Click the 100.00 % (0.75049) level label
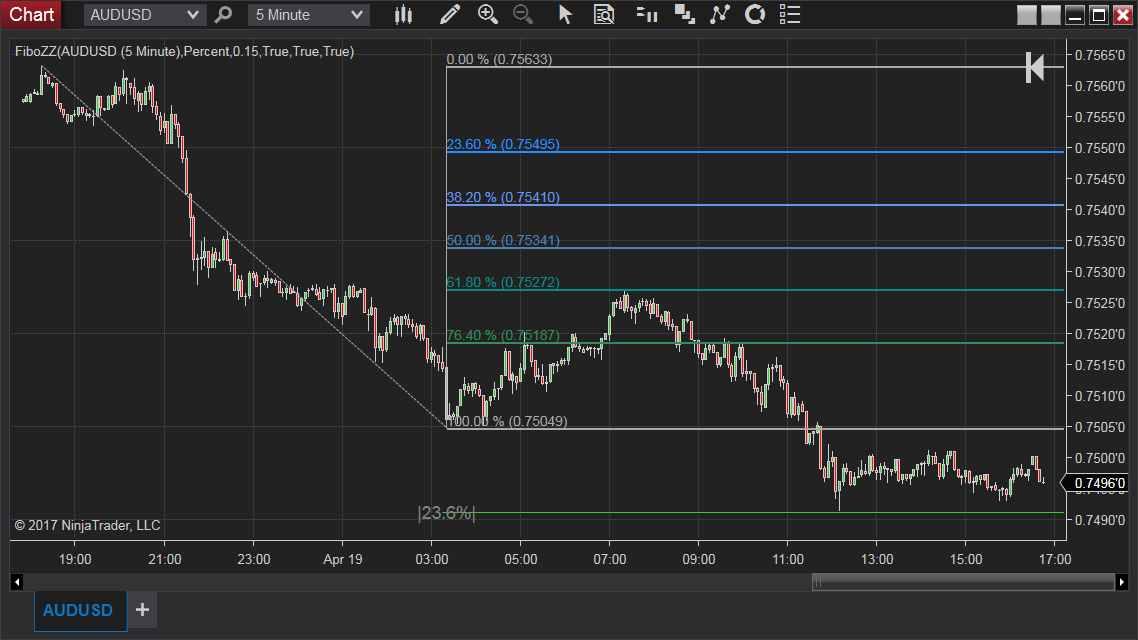This screenshot has width=1138, height=640. (507, 421)
